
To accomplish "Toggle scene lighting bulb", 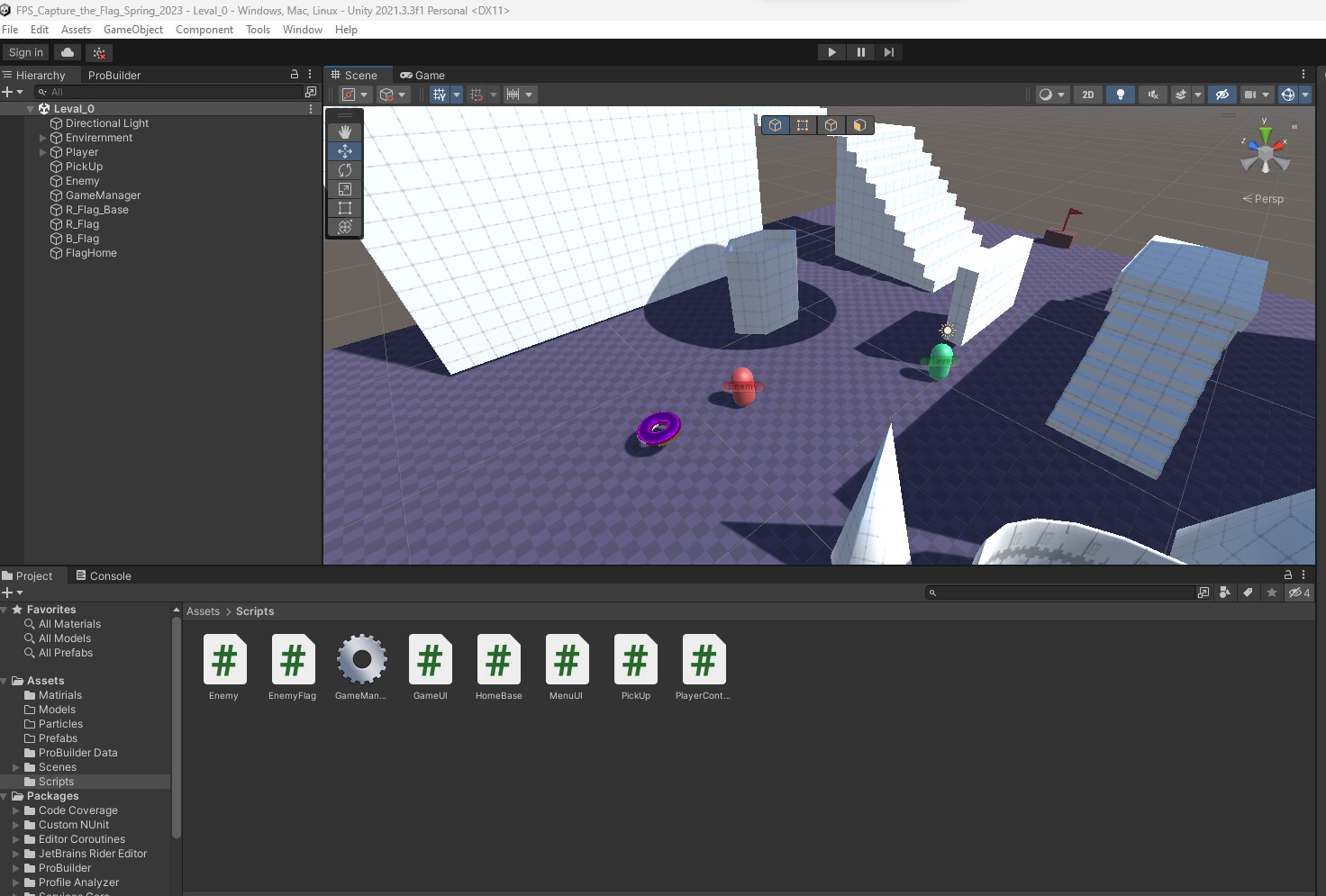I will coord(1120,95).
